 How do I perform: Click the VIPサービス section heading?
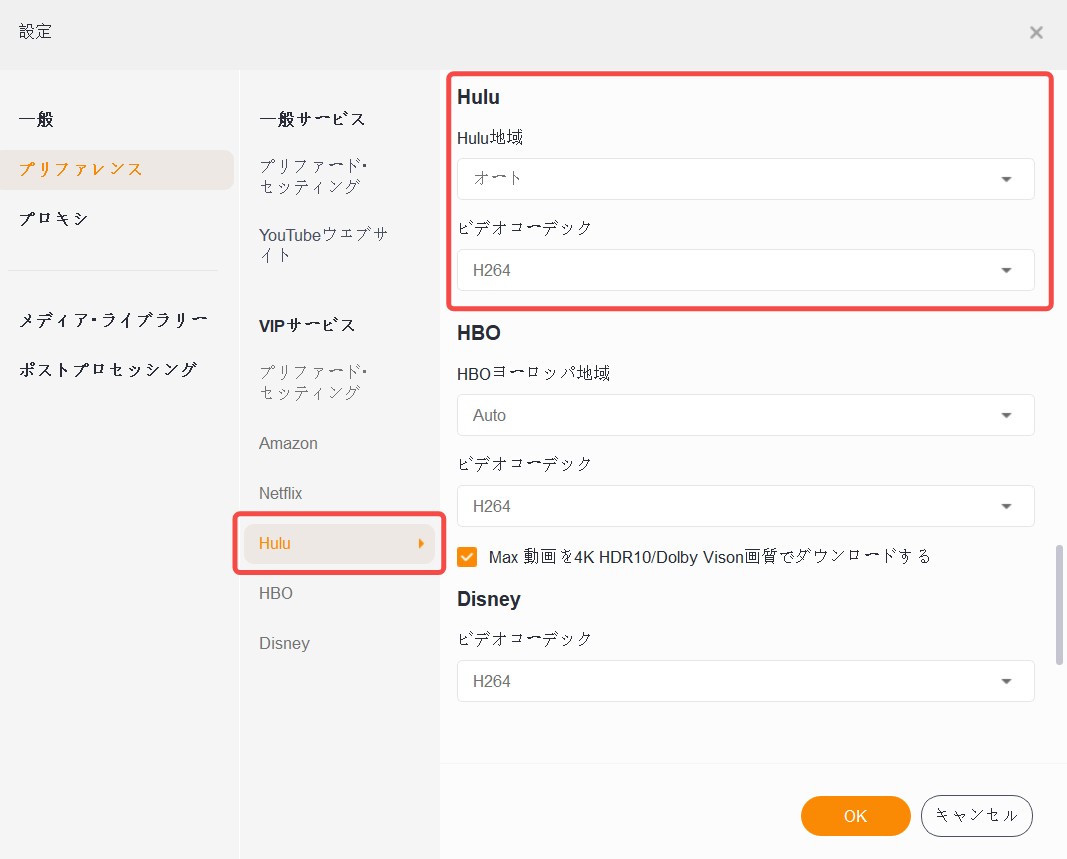[x=307, y=325]
